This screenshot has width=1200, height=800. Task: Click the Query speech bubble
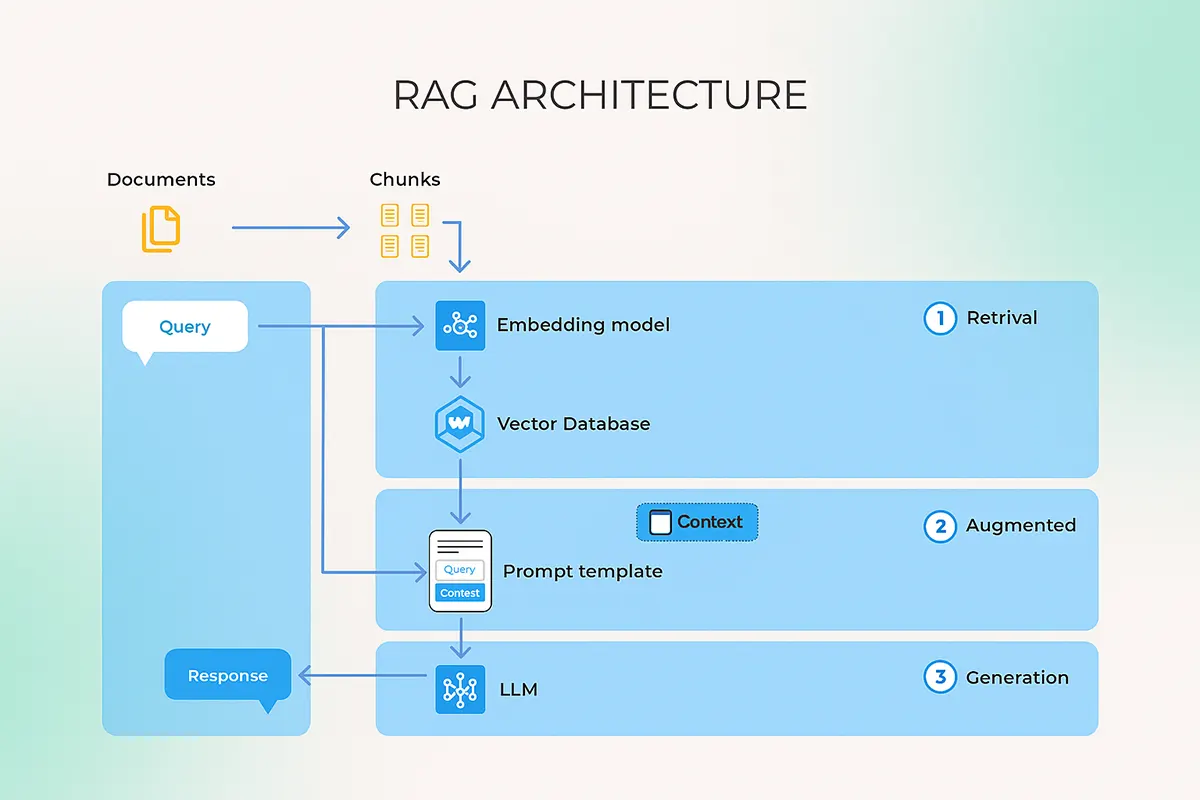(185, 327)
